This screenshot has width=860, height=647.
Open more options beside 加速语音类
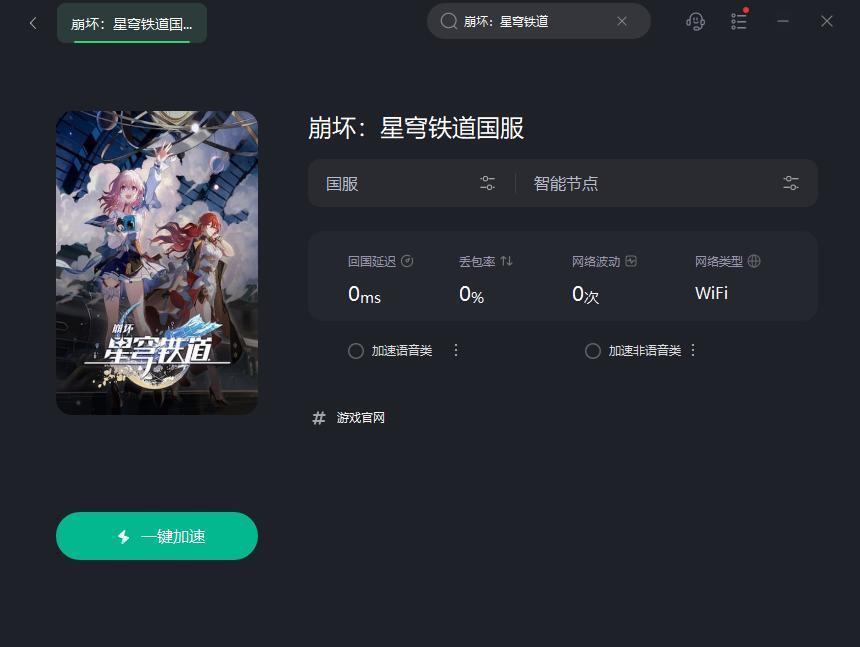tap(456, 350)
